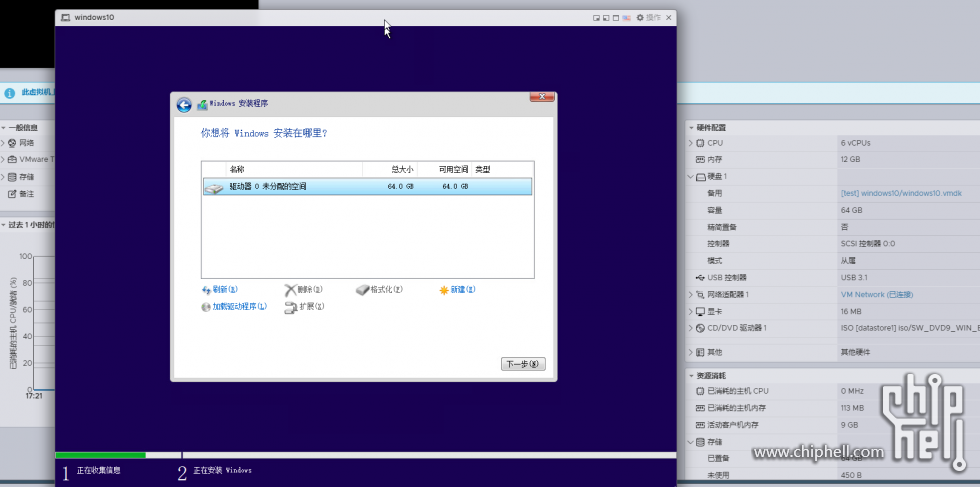Click the 113 MB host memory value
980x487 pixels.
[852, 408]
